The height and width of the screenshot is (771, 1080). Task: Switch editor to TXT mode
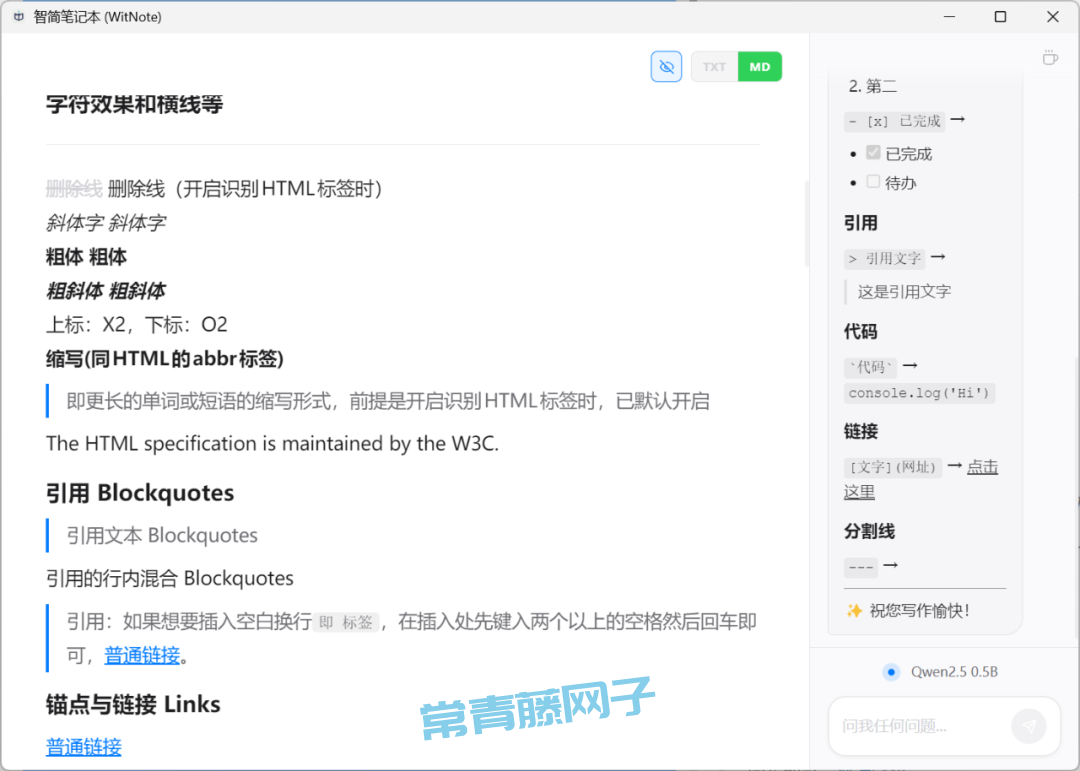click(714, 67)
